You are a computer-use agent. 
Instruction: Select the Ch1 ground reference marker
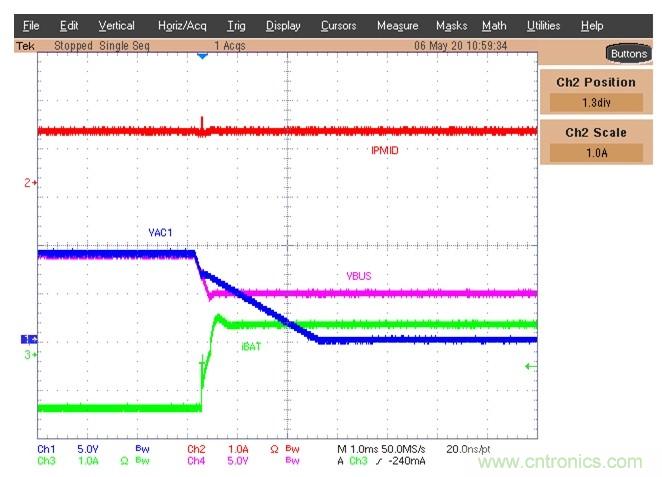tap(29, 340)
